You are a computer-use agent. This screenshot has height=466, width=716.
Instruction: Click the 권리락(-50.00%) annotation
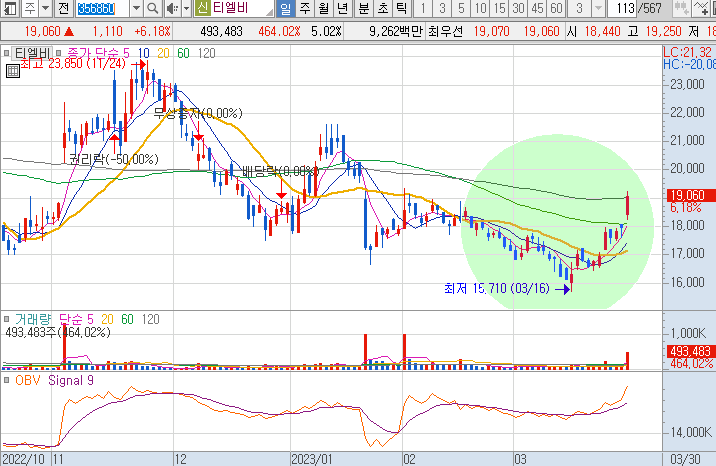point(114,159)
